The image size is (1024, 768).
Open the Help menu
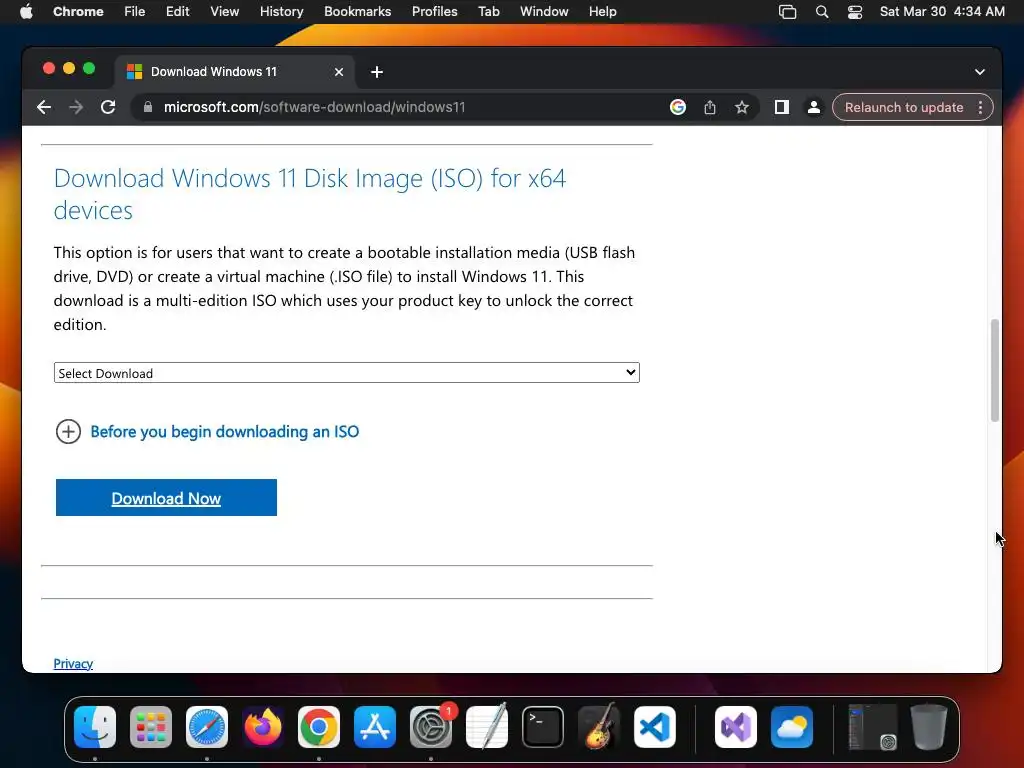(x=602, y=12)
